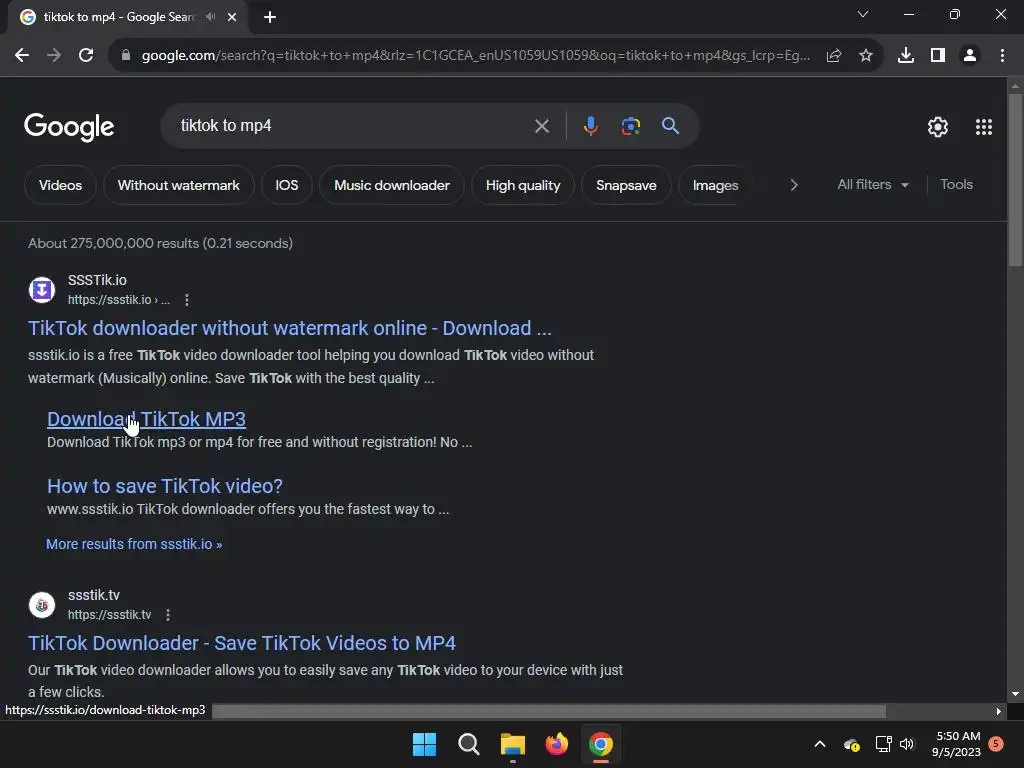Viewport: 1024px width, 768px height.
Task: Open the search Tools option
Action: coord(956,185)
